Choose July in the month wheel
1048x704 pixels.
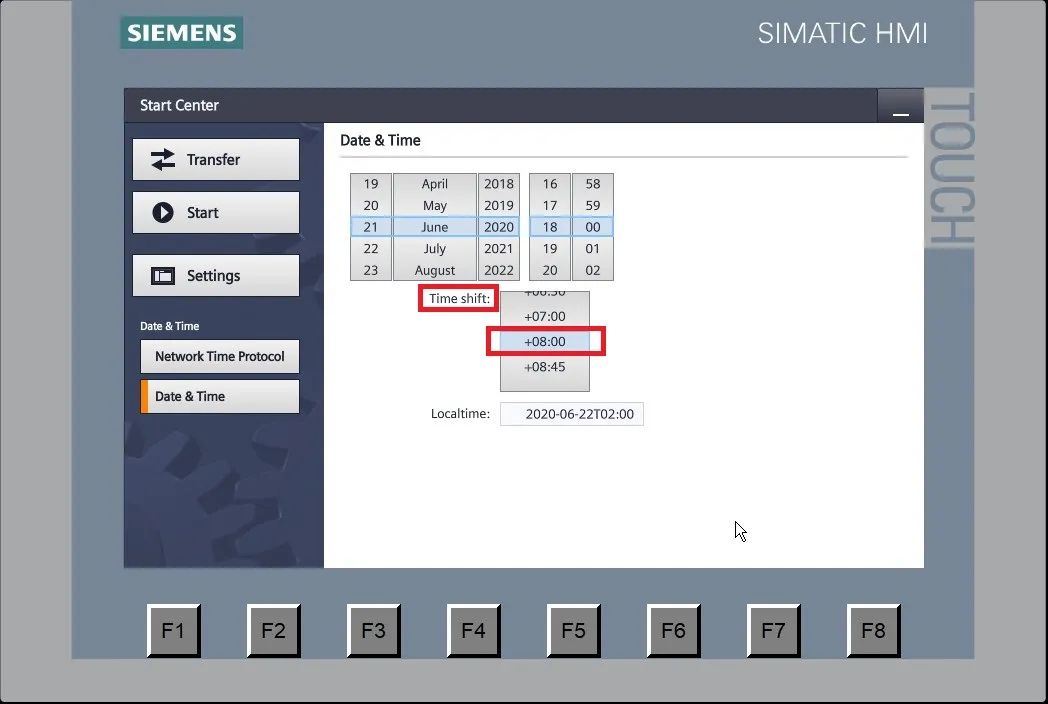click(434, 249)
